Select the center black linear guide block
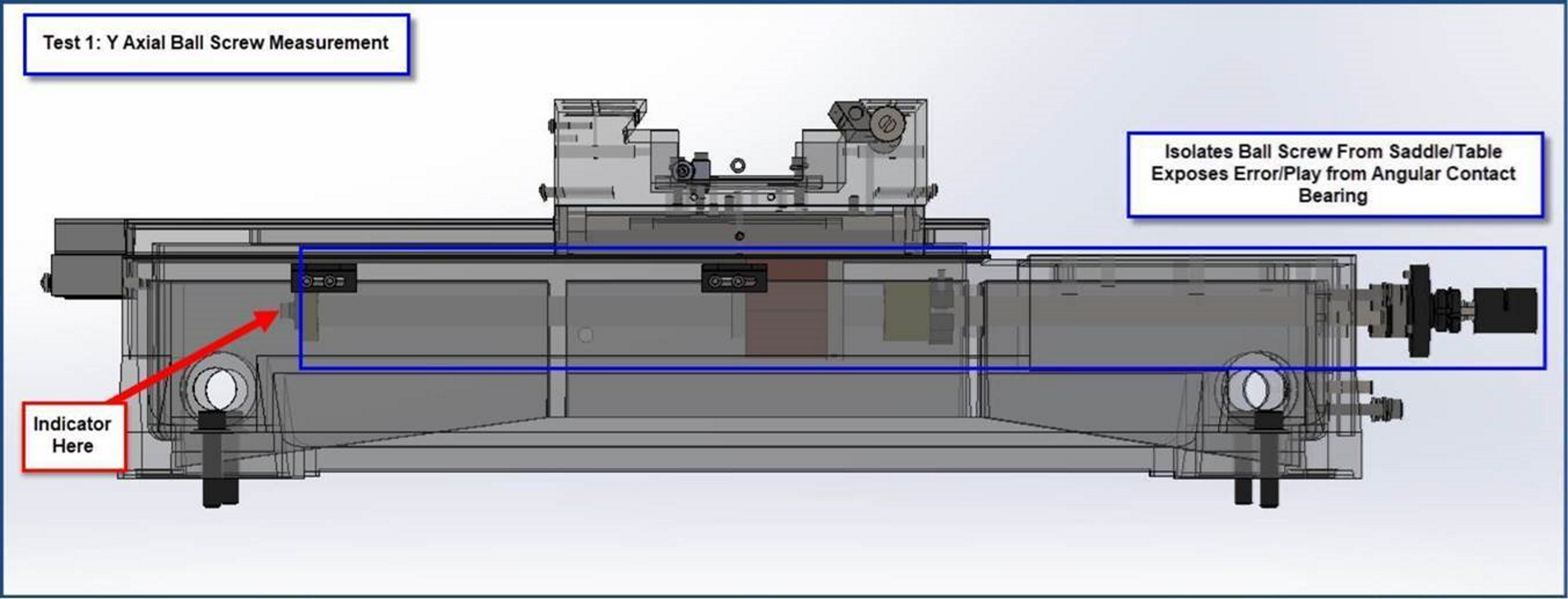 pyautogui.click(x=733, y=278)
